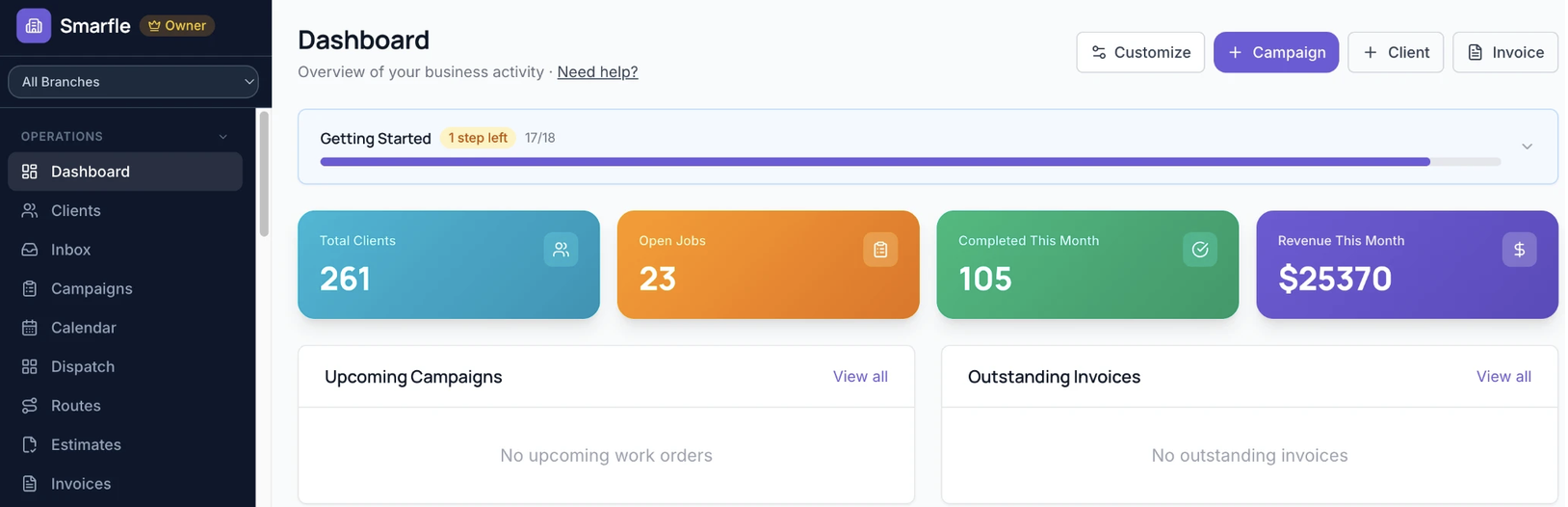Click the Campaigns clipboard icon in the sidebar
This screenshot has height=507, width=1568.
click(30, 288)
